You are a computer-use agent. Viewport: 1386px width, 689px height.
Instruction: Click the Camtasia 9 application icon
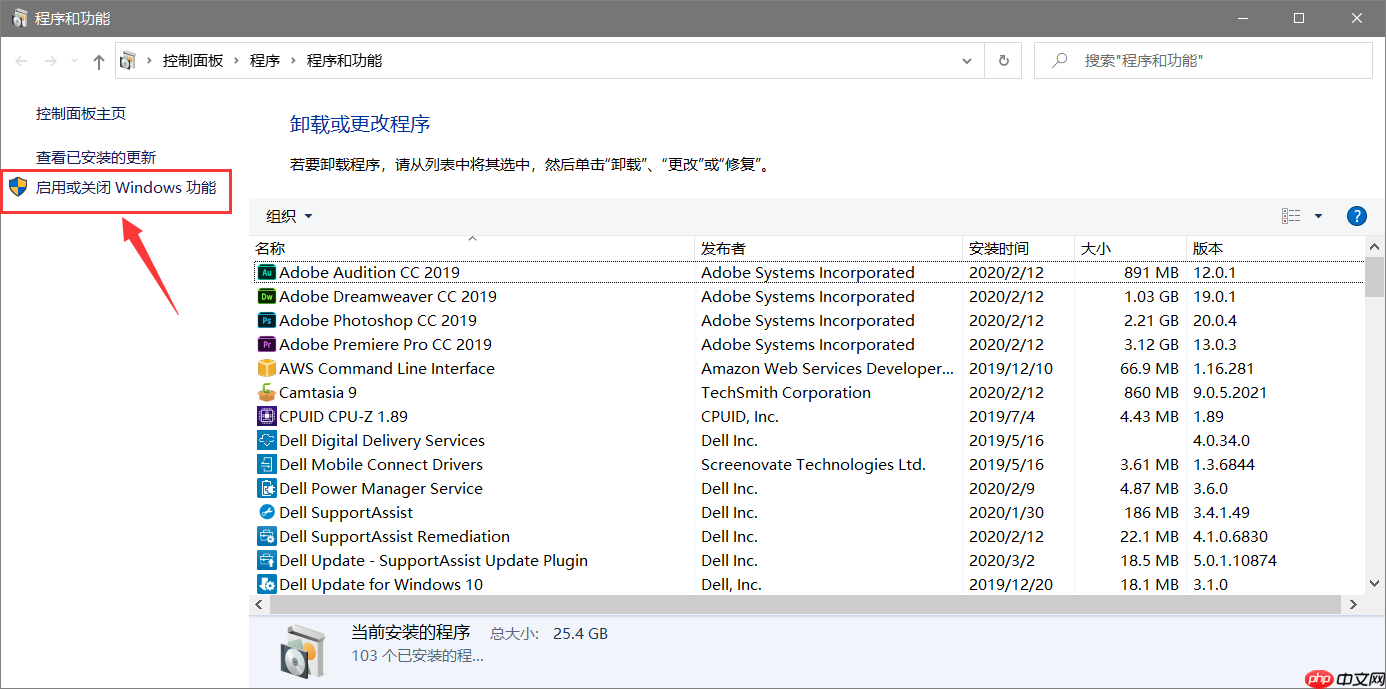coord(266,392)
